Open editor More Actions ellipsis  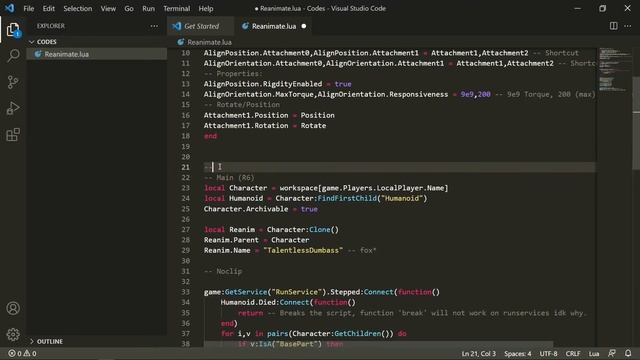tap(628, 26)
